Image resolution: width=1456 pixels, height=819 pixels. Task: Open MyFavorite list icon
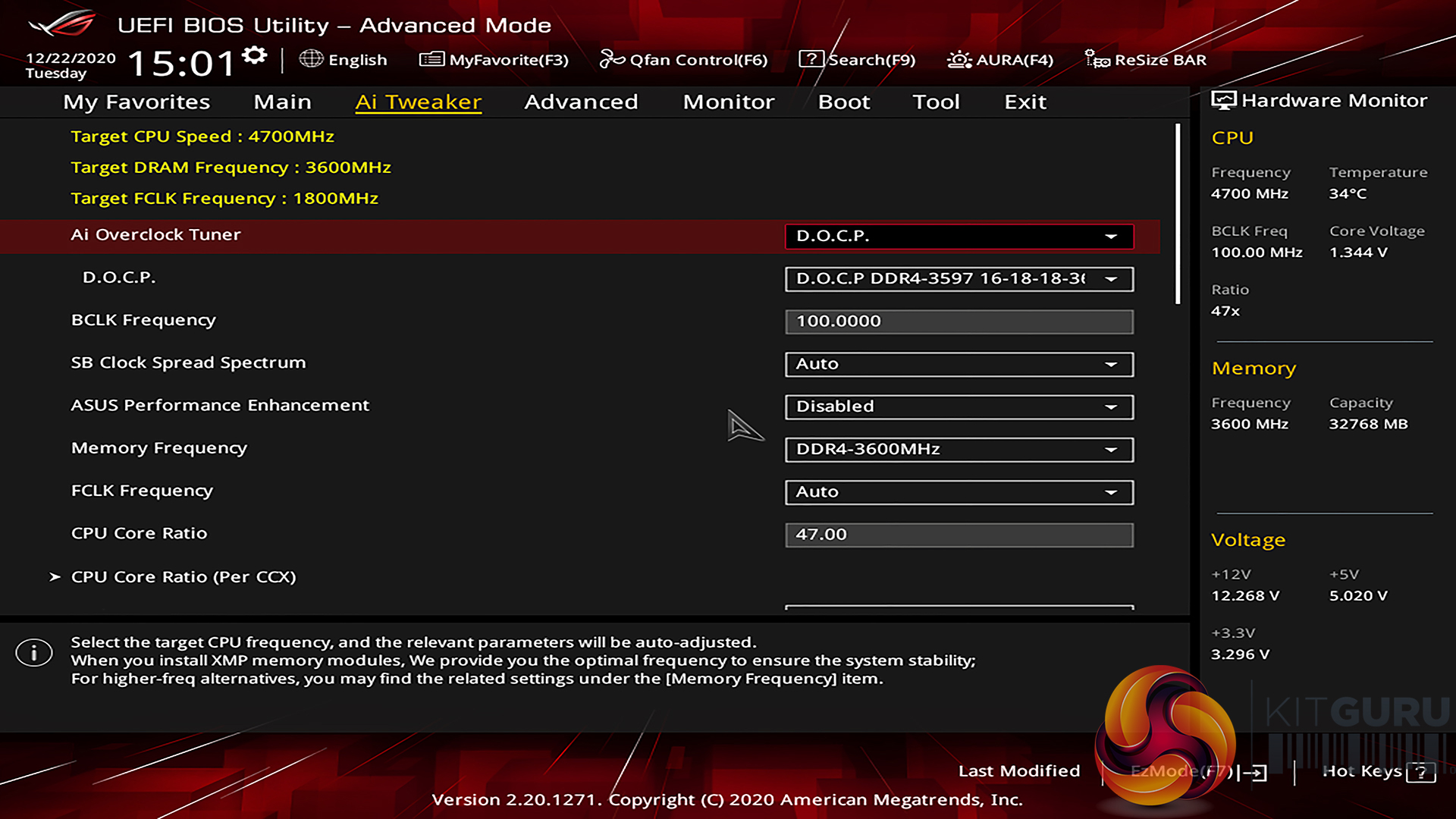[431, 59]
